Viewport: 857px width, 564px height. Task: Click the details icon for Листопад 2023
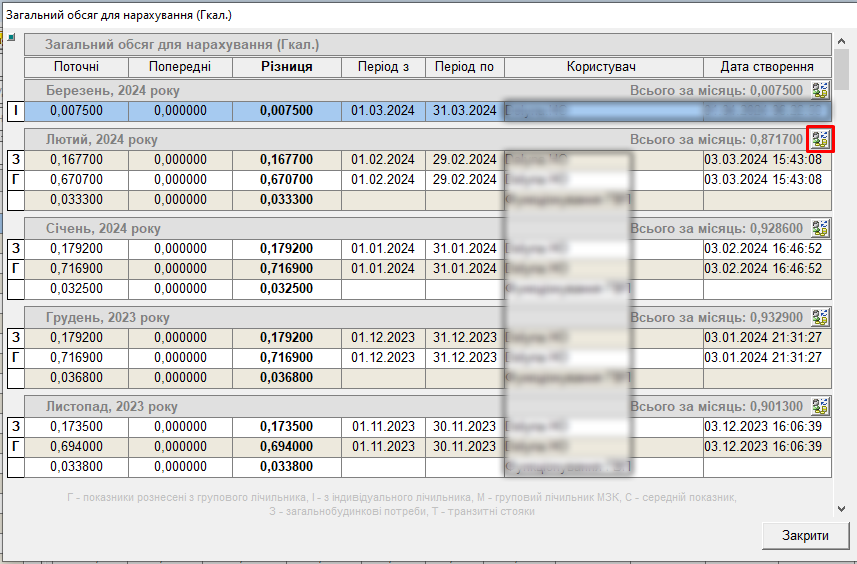tap(821, 406)
